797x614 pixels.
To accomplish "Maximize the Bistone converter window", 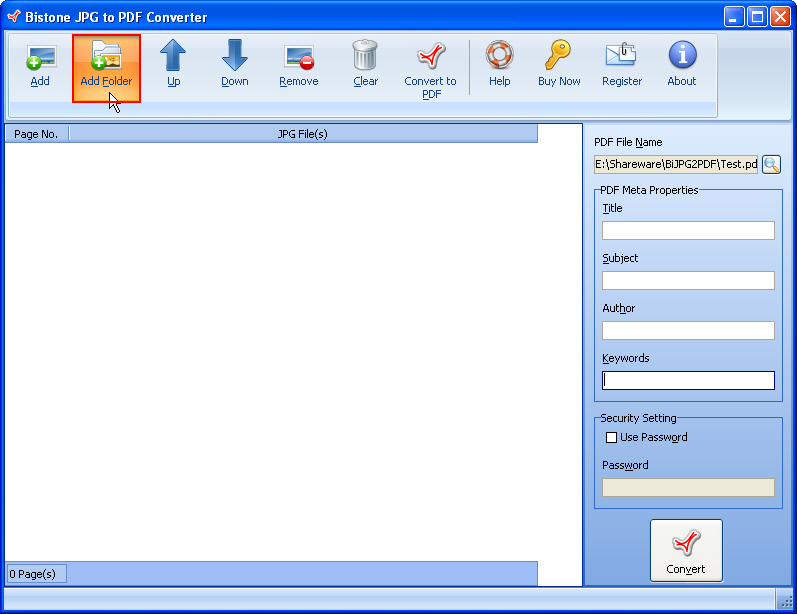I will [x=757, y=17].
